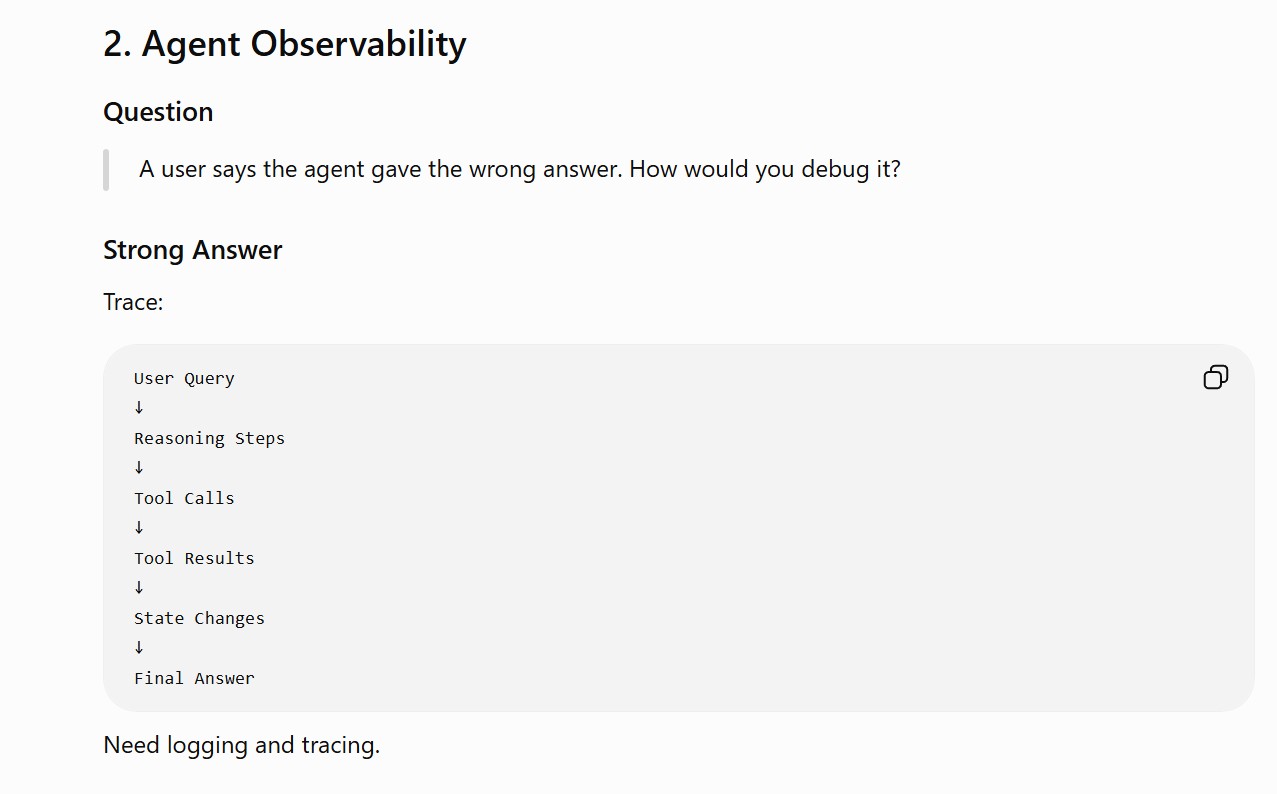Click the quoted debug question text
This screenshot has height=794, width=1277.
click(x=520, y=169)
